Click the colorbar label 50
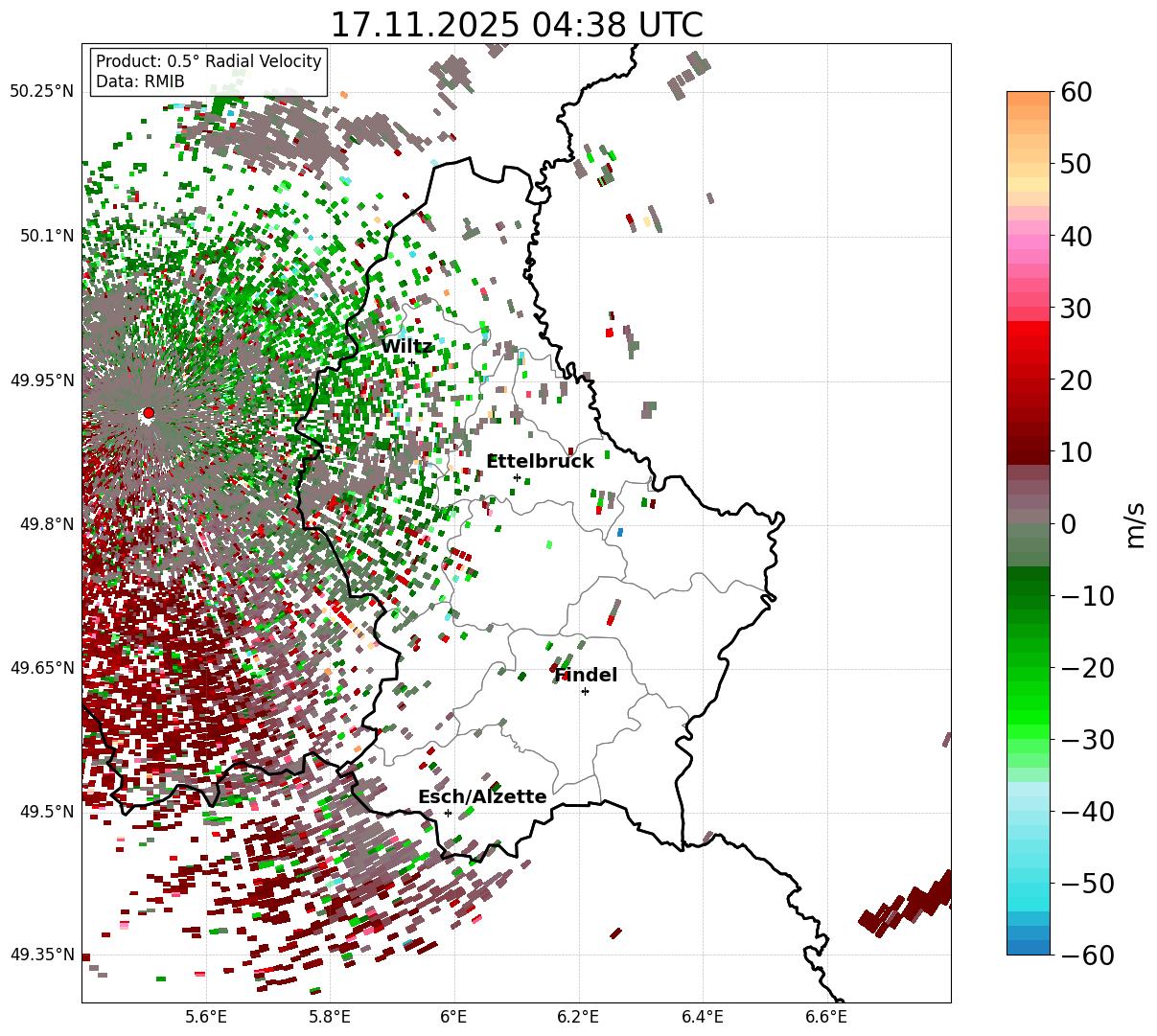The height and width of the screenshot is (1036, 1157). pos(1075,164)
